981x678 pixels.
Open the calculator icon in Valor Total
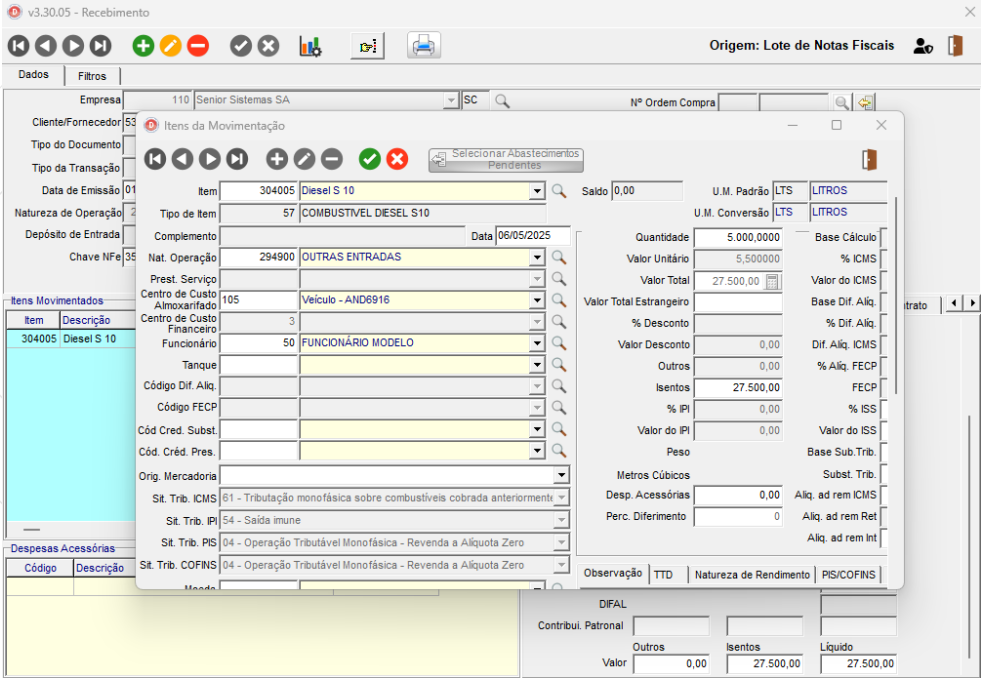pos(772,281)
